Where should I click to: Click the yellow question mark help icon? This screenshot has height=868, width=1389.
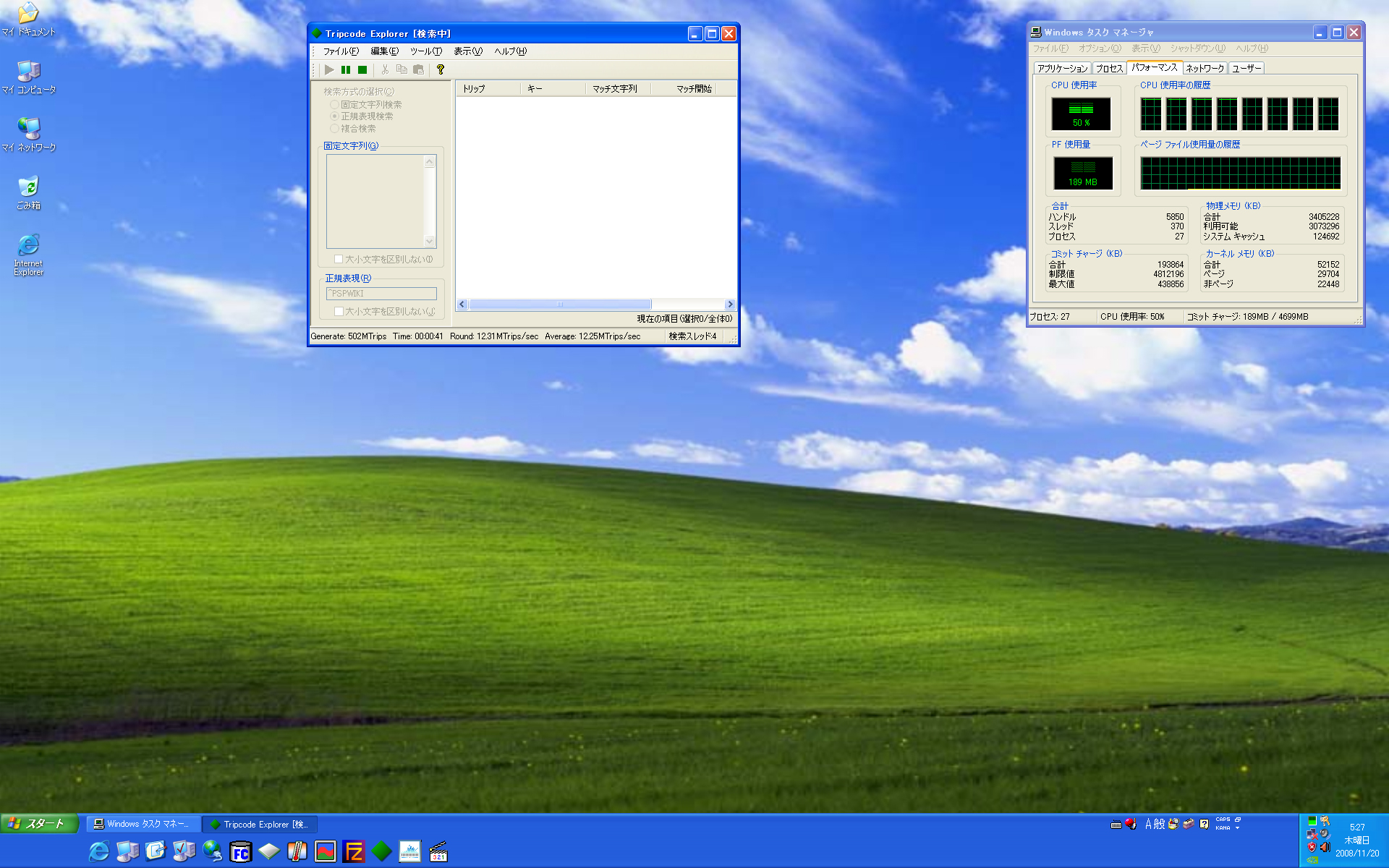pos(440,70)
